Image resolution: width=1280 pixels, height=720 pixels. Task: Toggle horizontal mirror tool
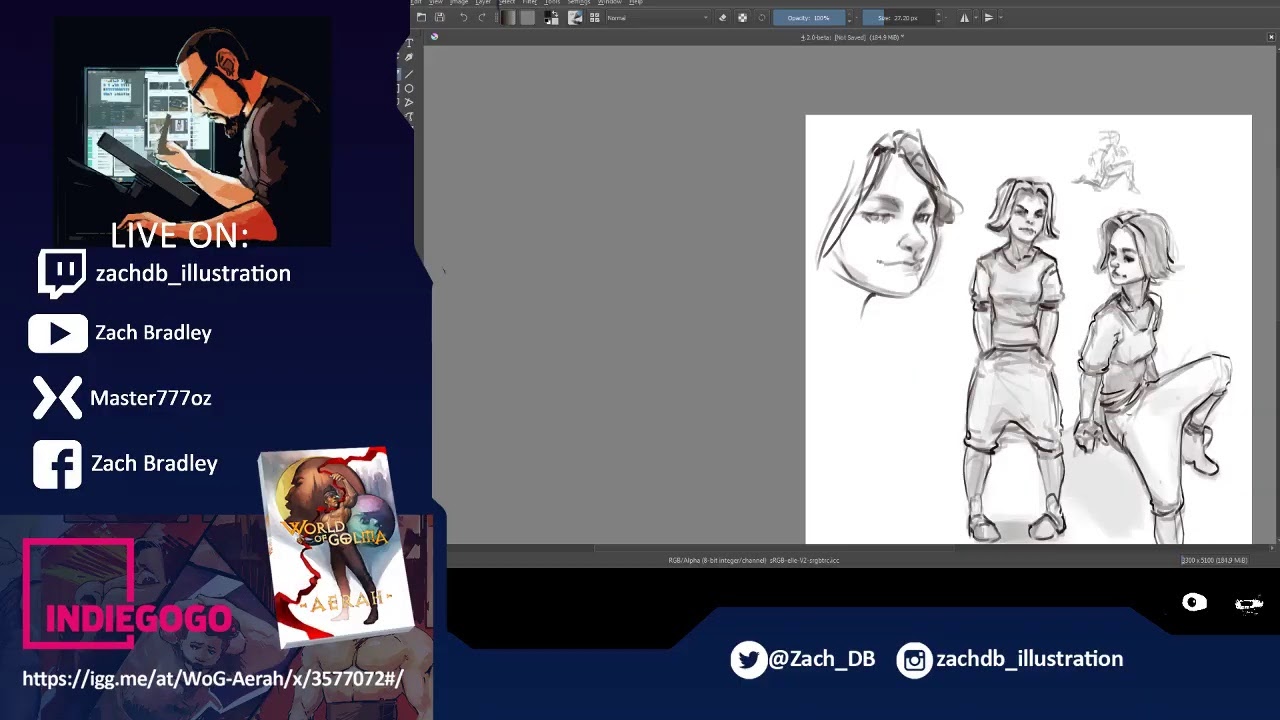pyautogui.click(x=964, y=18)
